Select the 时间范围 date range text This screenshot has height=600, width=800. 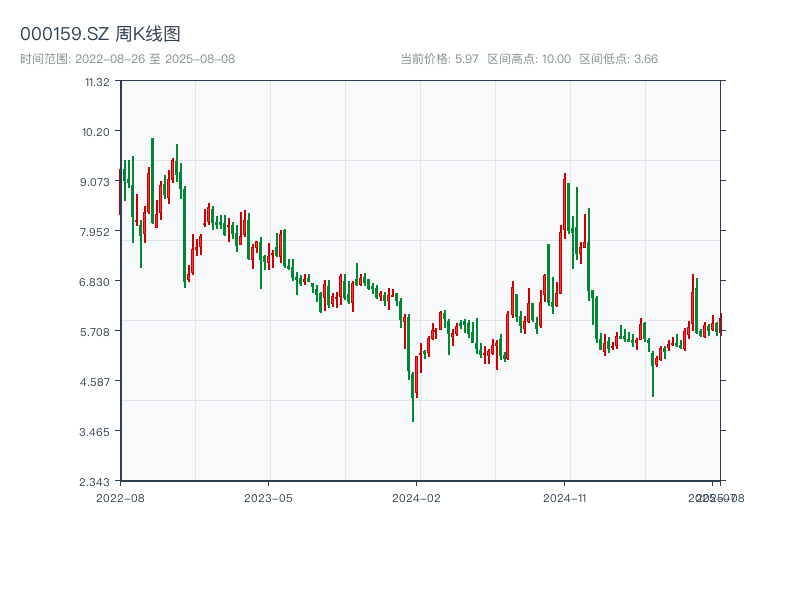click(x=127, y=59)
